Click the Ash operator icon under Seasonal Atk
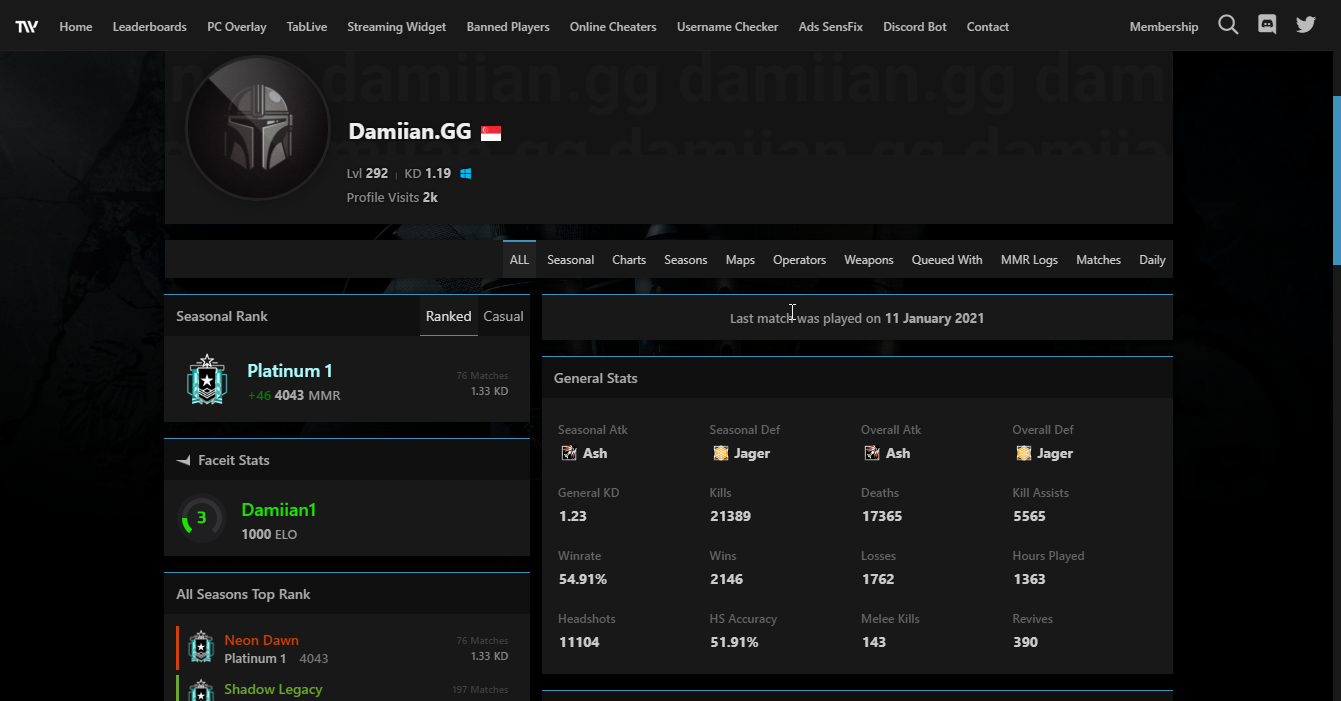This screenshot has height=701, width=1341. coord(568,454)
